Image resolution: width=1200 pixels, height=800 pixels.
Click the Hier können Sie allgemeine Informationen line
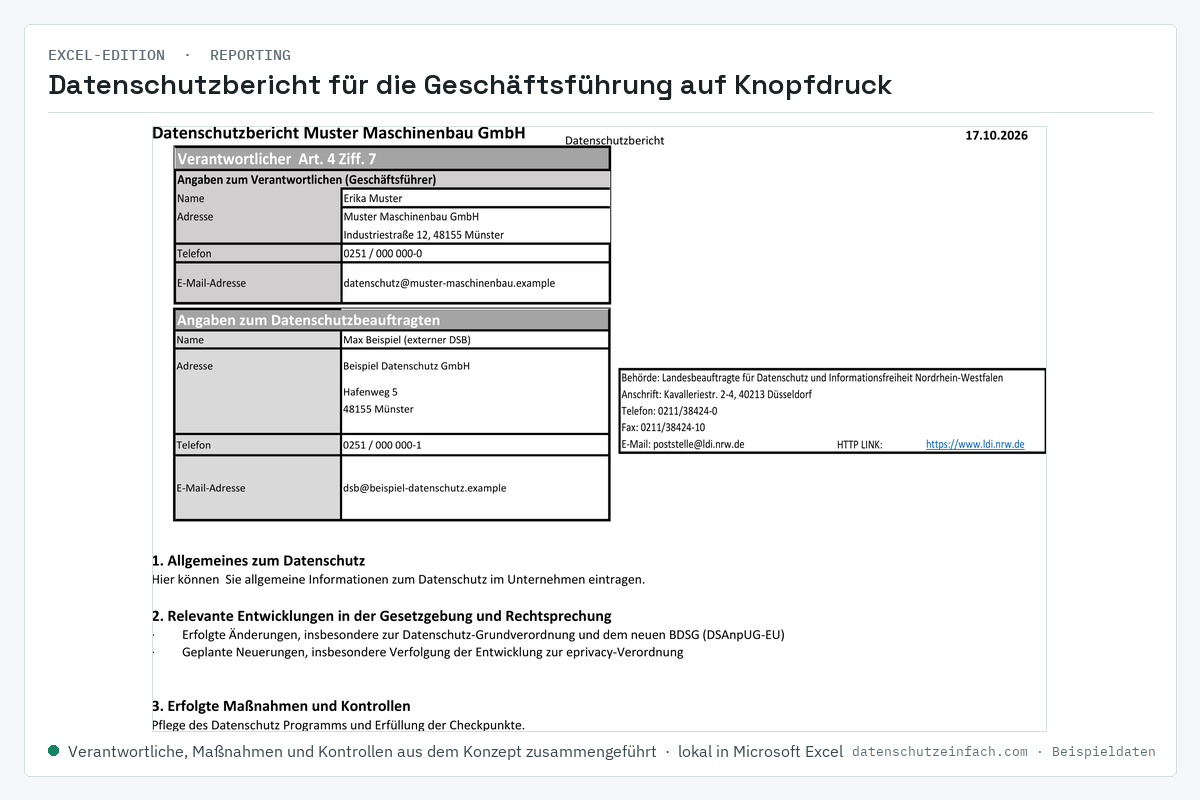point(398,579)
